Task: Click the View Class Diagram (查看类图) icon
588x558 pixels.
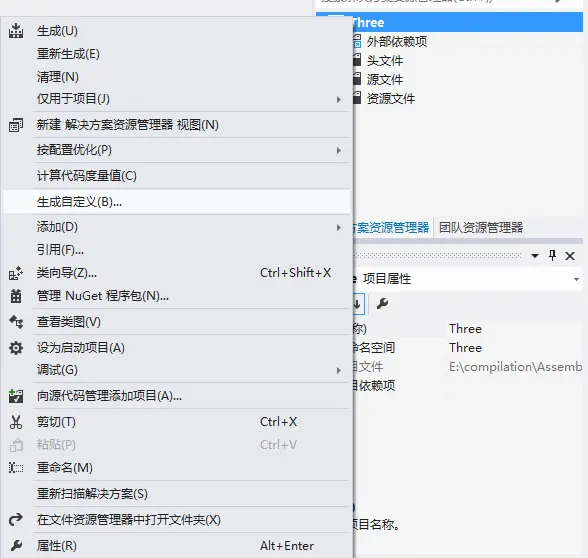Action: tap(16, 322)
